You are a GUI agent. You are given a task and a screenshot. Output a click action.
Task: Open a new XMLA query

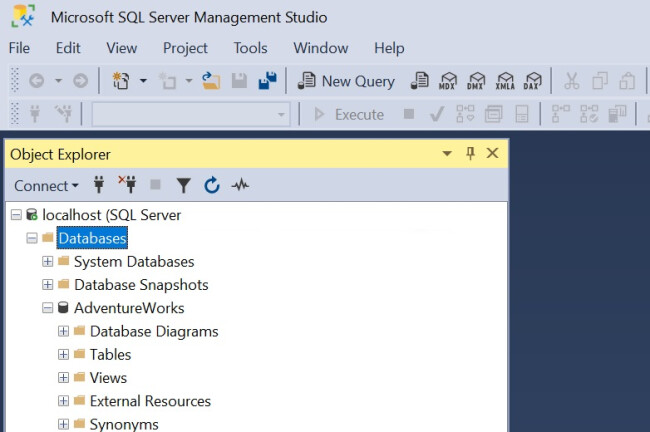click(505, 80)
